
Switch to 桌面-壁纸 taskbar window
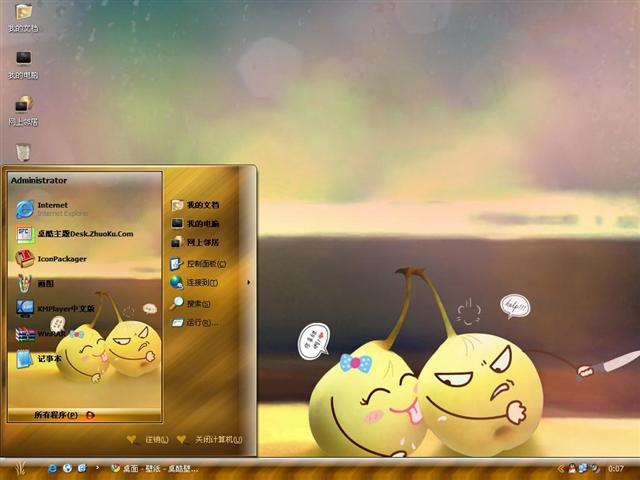tap(154, 468)
